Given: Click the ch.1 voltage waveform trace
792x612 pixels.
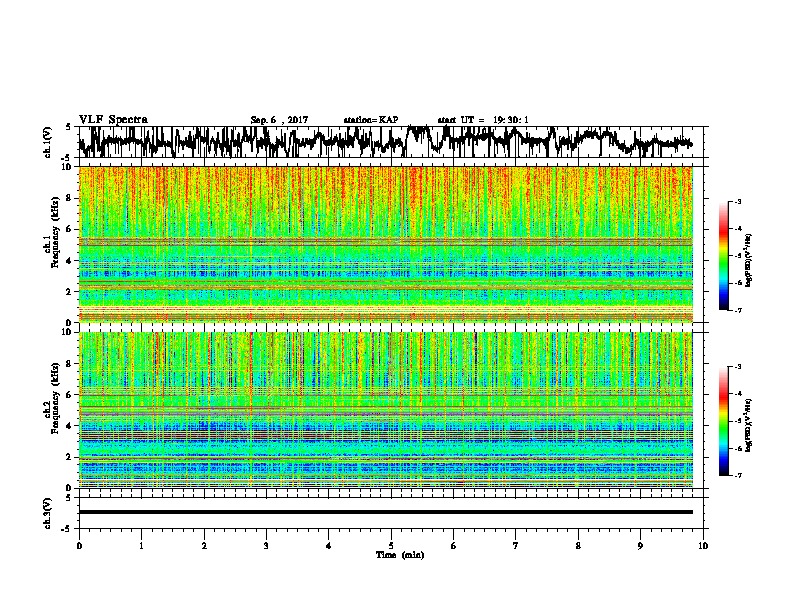Looking at the screenshot, I should [386, 141].
